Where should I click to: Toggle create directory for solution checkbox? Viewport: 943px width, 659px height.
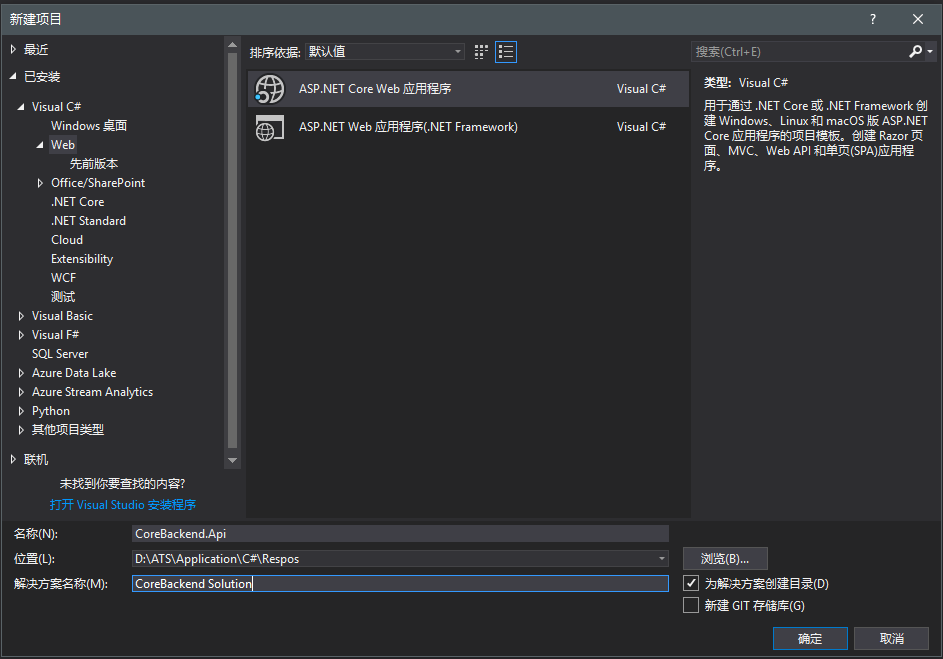691,583
